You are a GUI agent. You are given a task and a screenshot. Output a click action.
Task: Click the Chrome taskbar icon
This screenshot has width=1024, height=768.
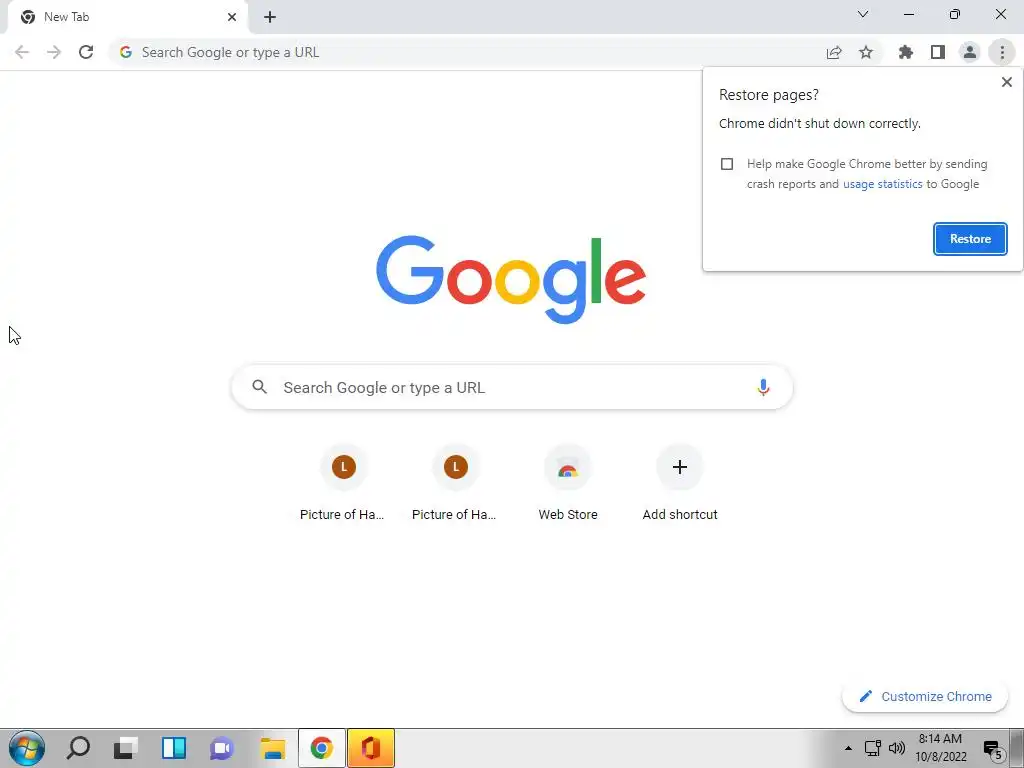click(321, 748)
